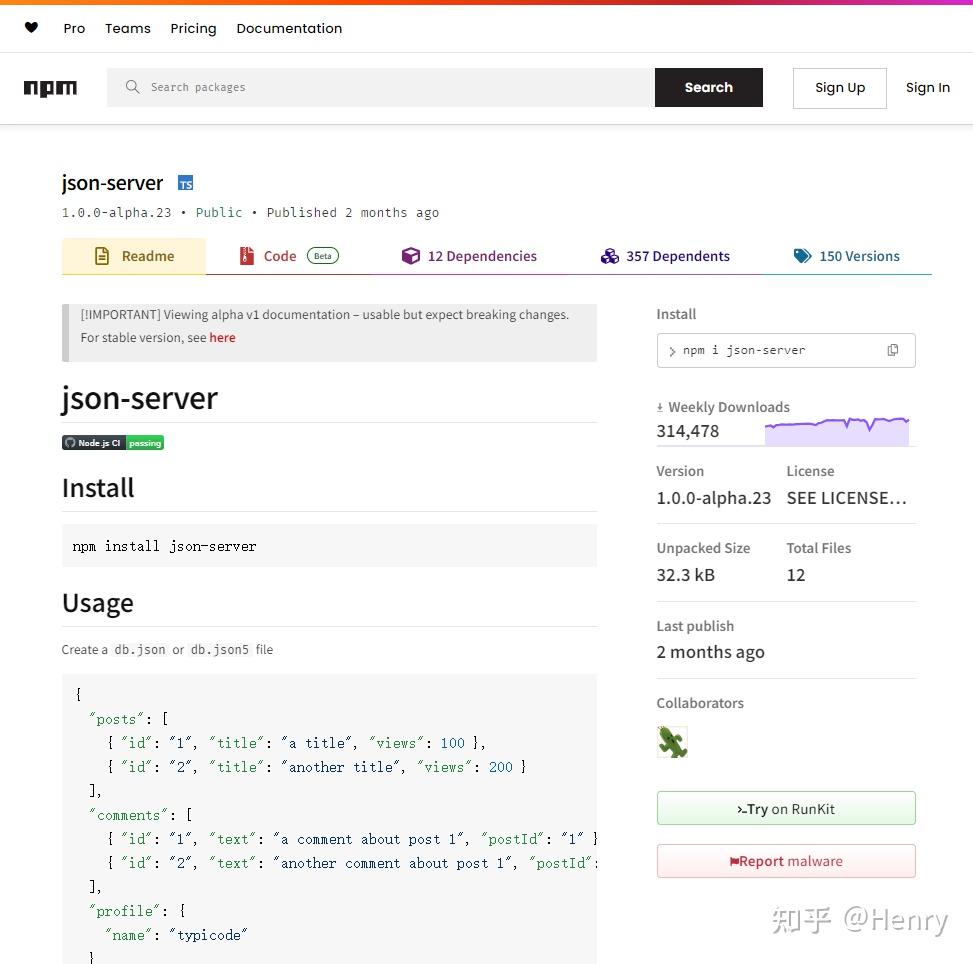Image resolution: width=973 pixels, height=964 pixels.
Task: Copy the npm i json-server command
Action: 893,350
